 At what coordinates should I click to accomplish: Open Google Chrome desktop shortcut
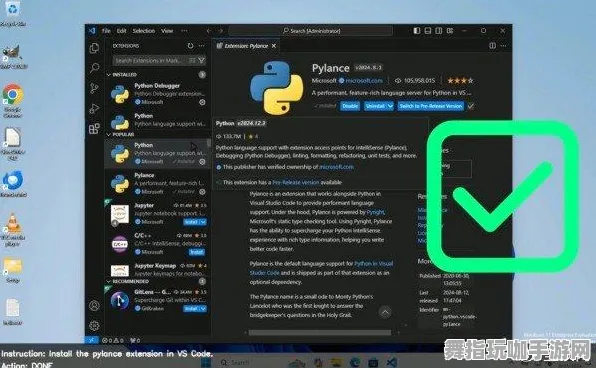point(13,100)
